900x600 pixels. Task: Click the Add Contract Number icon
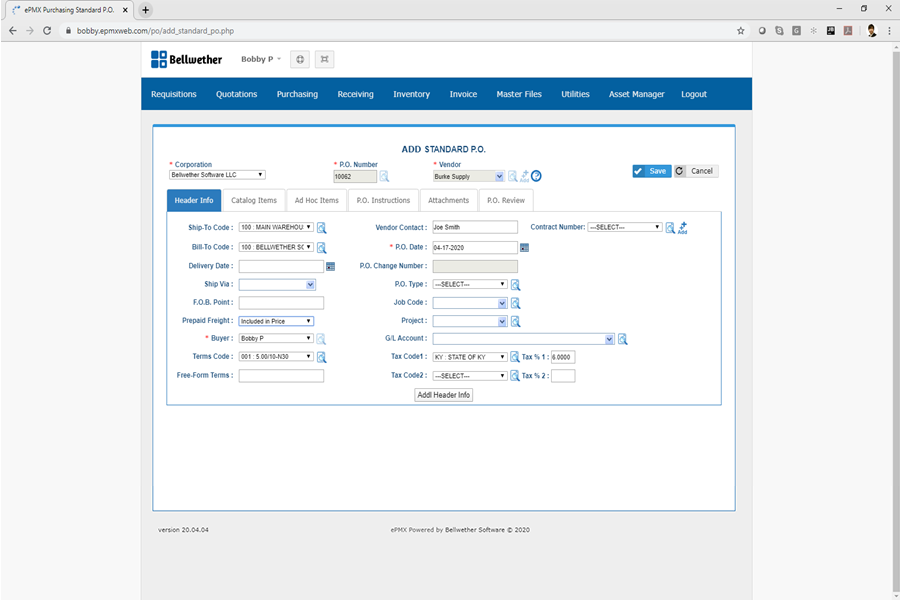pyautogui.click(x=683, y=228)
